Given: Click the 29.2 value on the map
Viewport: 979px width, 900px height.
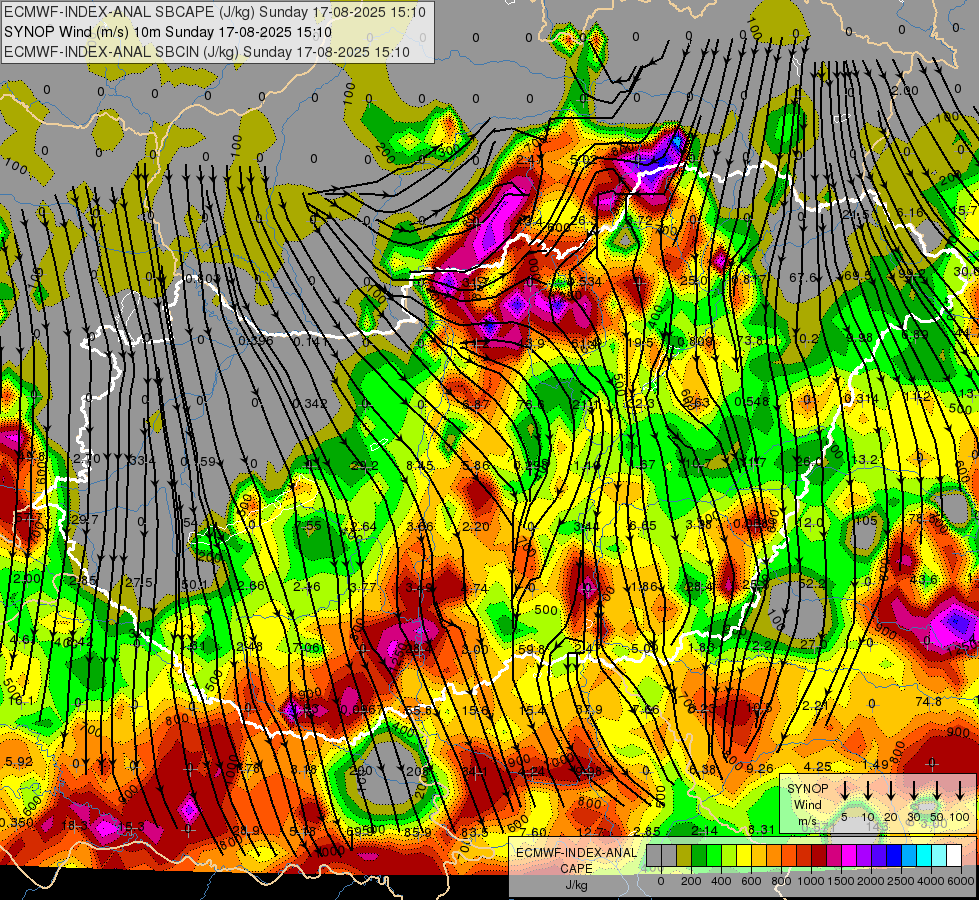Looking at the screenshot, I should click(x=365, y=465).
